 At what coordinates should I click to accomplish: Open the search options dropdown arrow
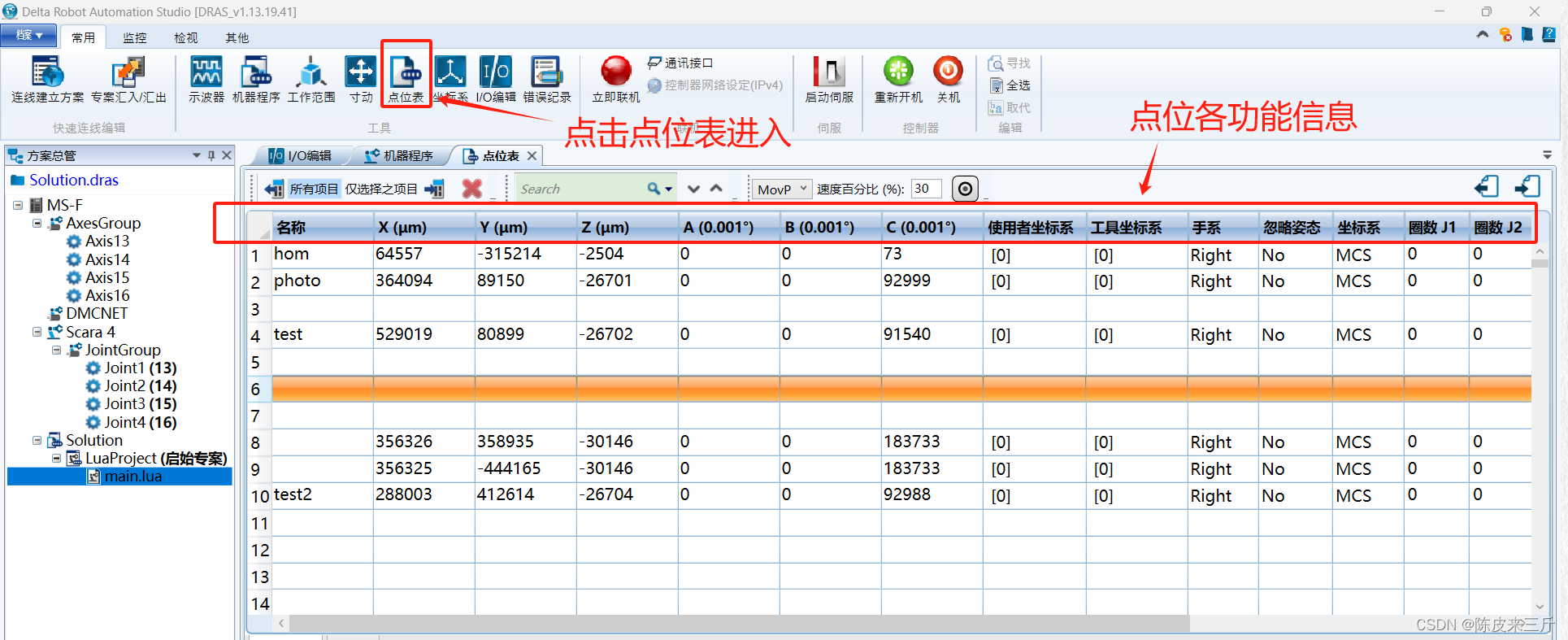click(669, 189)
